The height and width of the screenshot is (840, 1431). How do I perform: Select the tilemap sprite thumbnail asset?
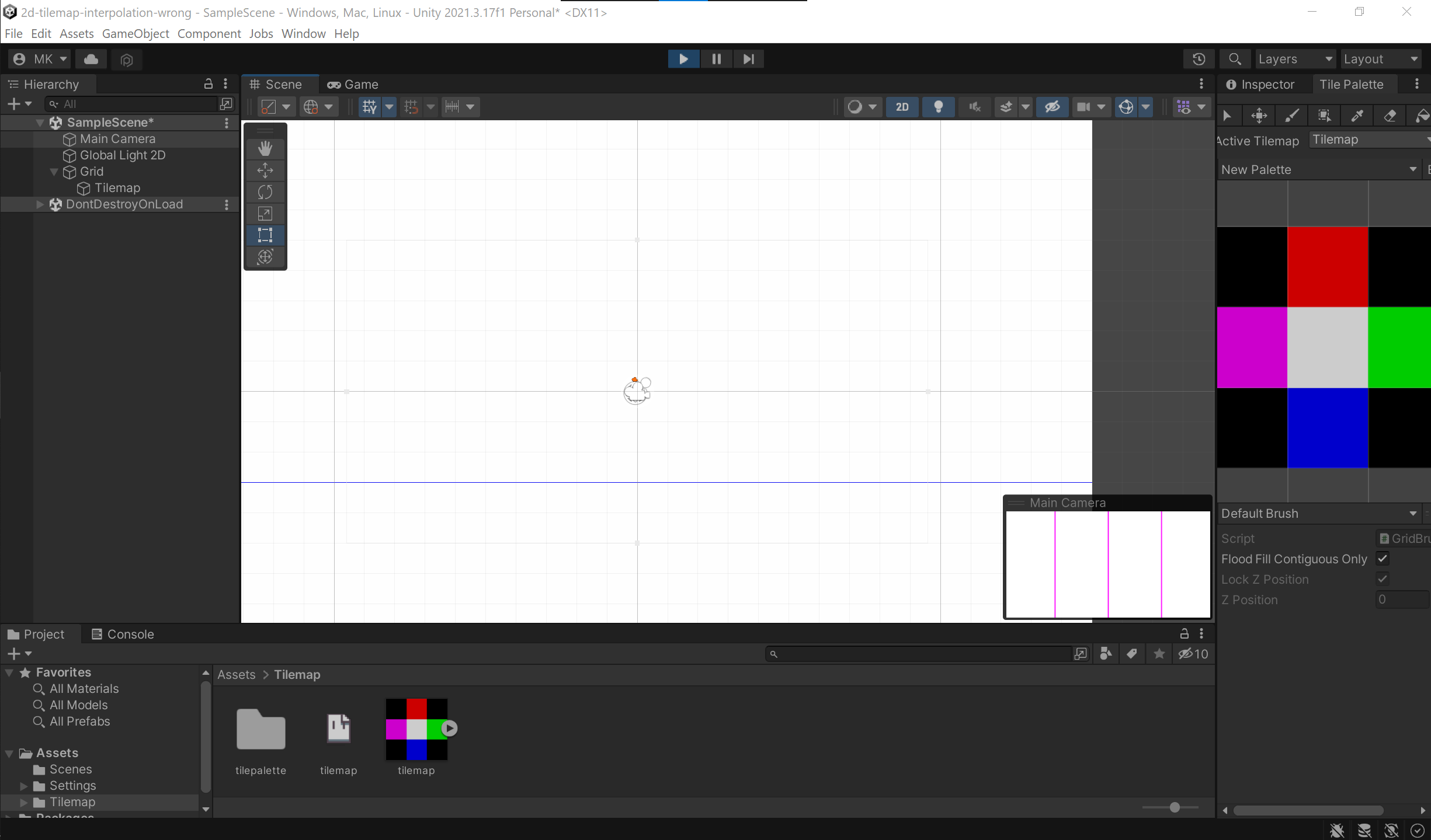tap(416, 729)
